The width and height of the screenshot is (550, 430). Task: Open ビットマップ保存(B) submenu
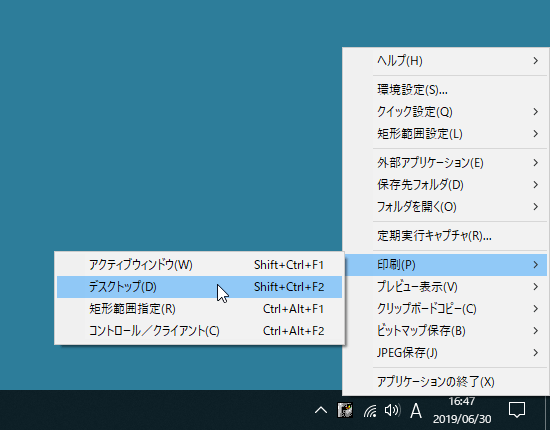445,331
